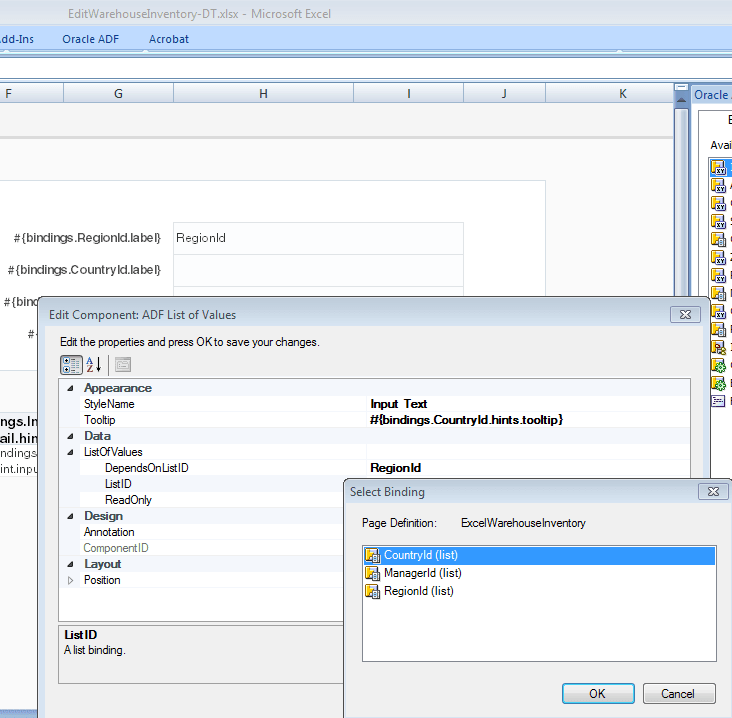Select column K header
Viewport: 732px width, 718px height.
tap(610, 94)
